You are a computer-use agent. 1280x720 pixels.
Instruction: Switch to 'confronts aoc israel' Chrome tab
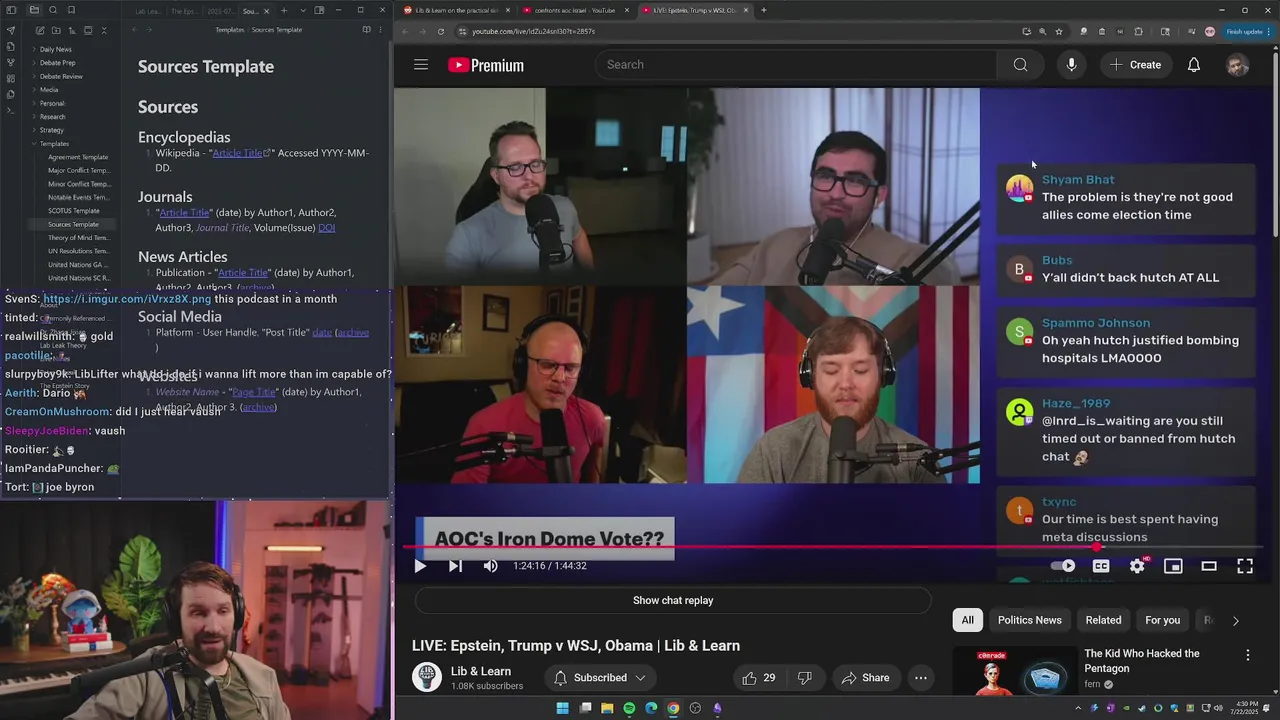(x=575, y=10)
